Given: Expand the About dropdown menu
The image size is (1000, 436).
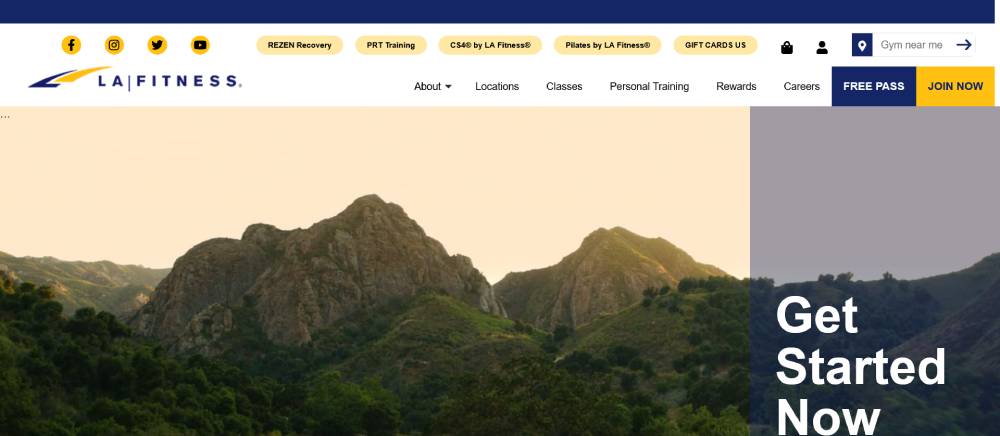Looking at the screenshot, I should click(x=432, y=87).
